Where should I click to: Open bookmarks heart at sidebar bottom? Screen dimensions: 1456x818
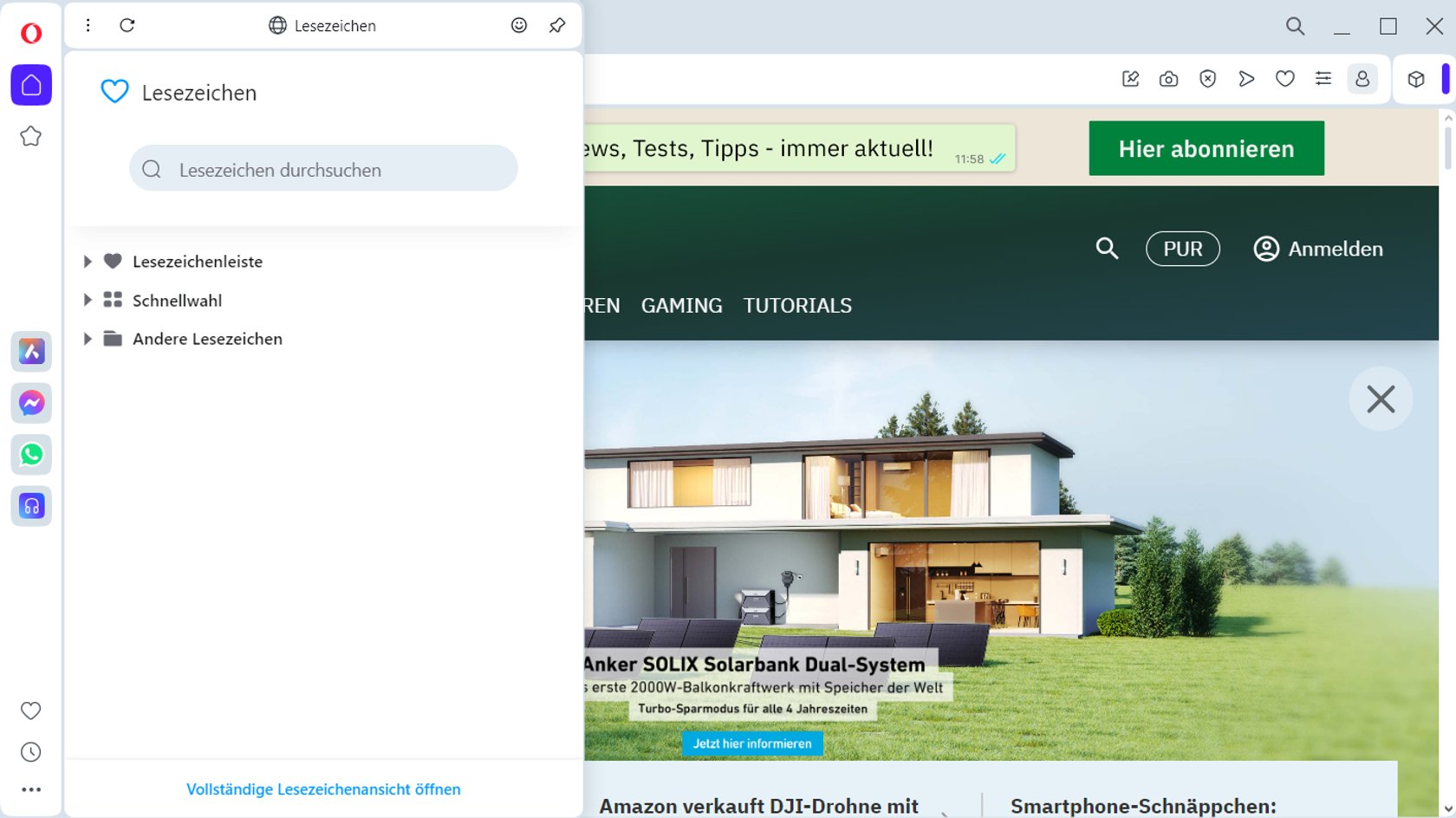click(x=31, y=711)
